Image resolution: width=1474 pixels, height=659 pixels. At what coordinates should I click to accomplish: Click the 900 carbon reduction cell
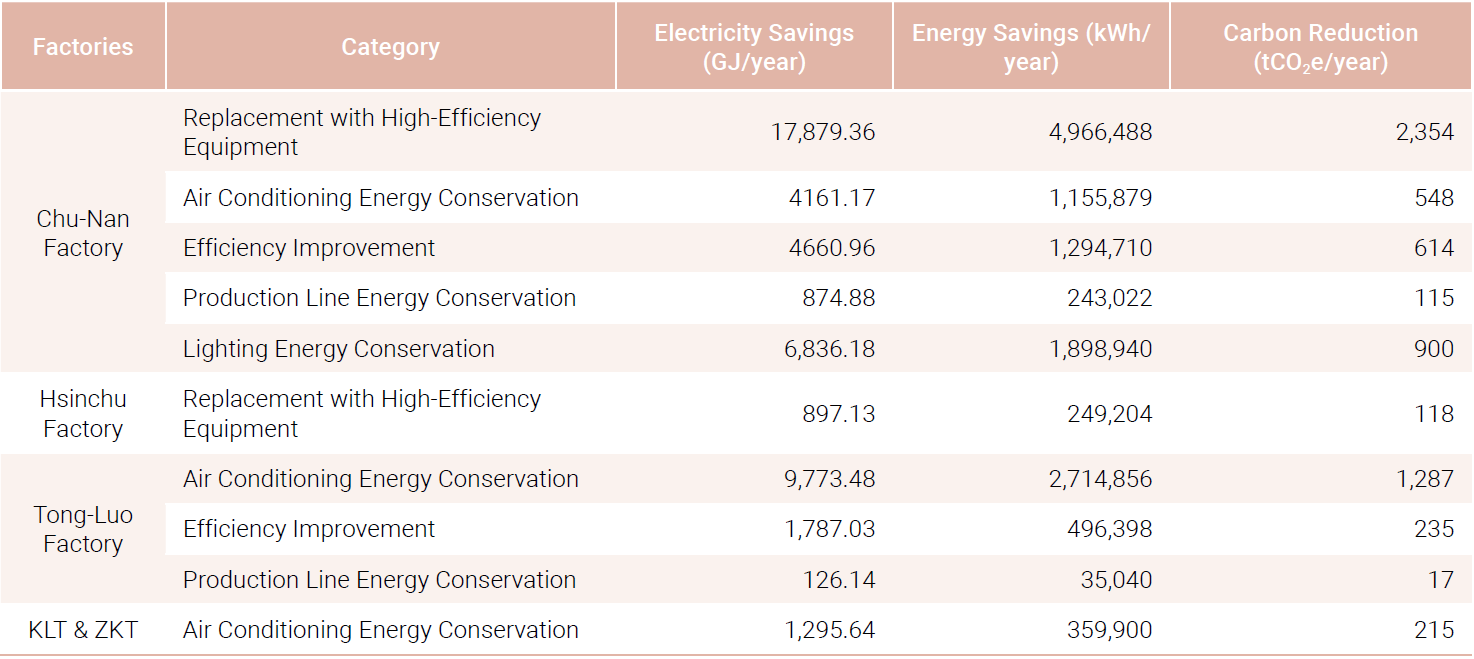coord(1434,349)
